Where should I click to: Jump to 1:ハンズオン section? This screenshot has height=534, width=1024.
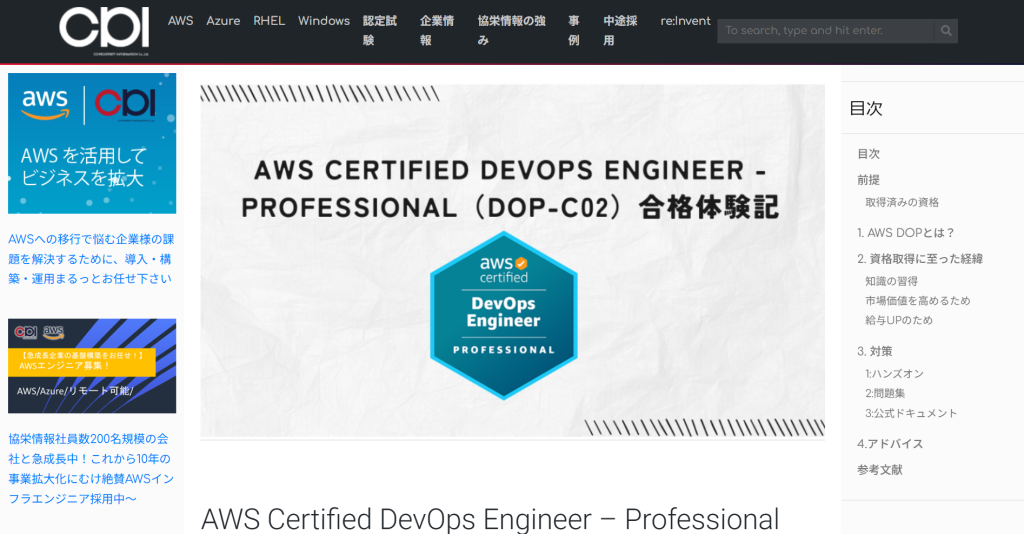[x=895, y=374]
